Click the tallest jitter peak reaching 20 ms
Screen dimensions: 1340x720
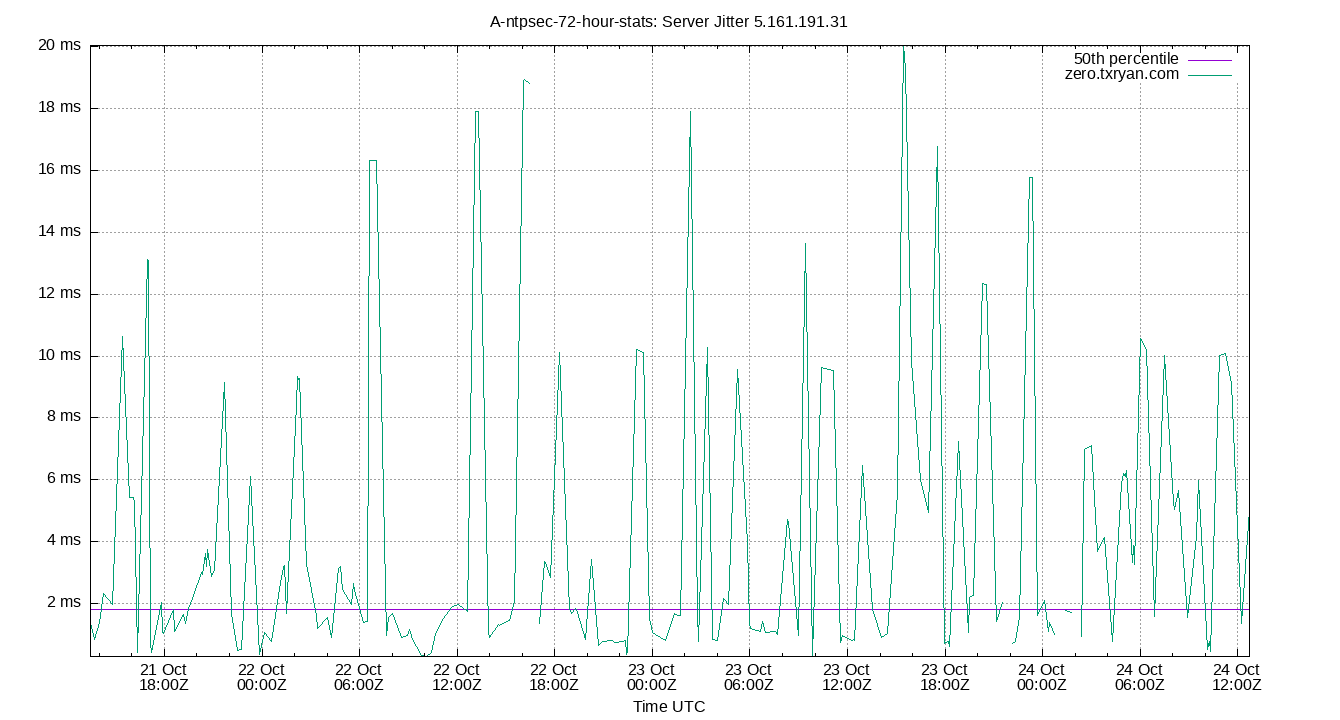(904, 50)
